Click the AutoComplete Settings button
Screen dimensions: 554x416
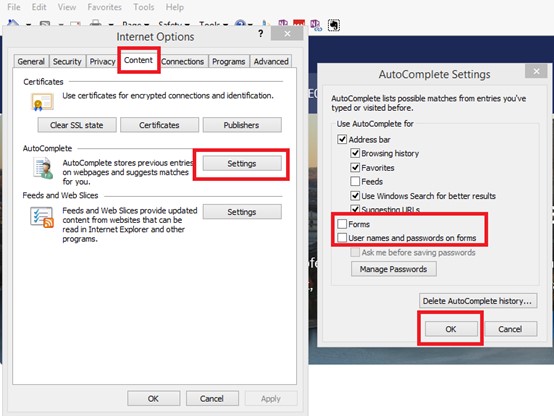coord(242,164)
